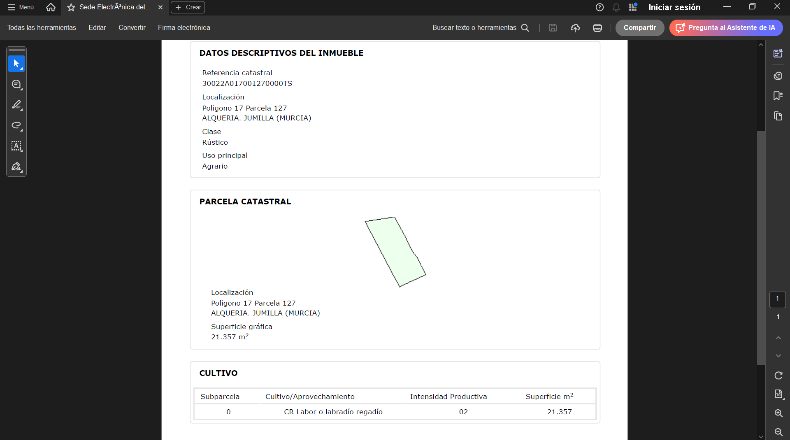Click the rotate page icon
Image resolution: width=790 pixels, height=440 pixels.
point(778,375)
